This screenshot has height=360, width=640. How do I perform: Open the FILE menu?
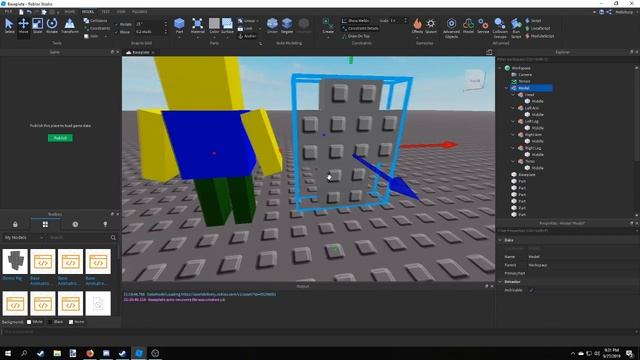pos(8,12)
